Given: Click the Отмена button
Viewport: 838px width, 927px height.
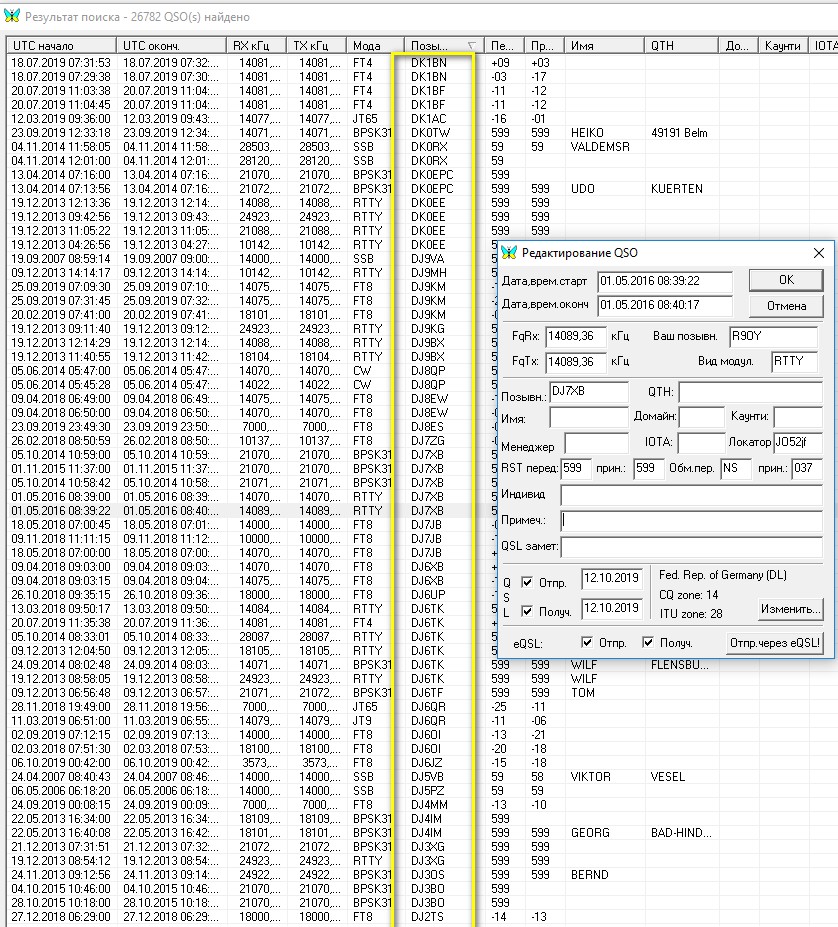Looking at the screenshot, I should (785, 305).
